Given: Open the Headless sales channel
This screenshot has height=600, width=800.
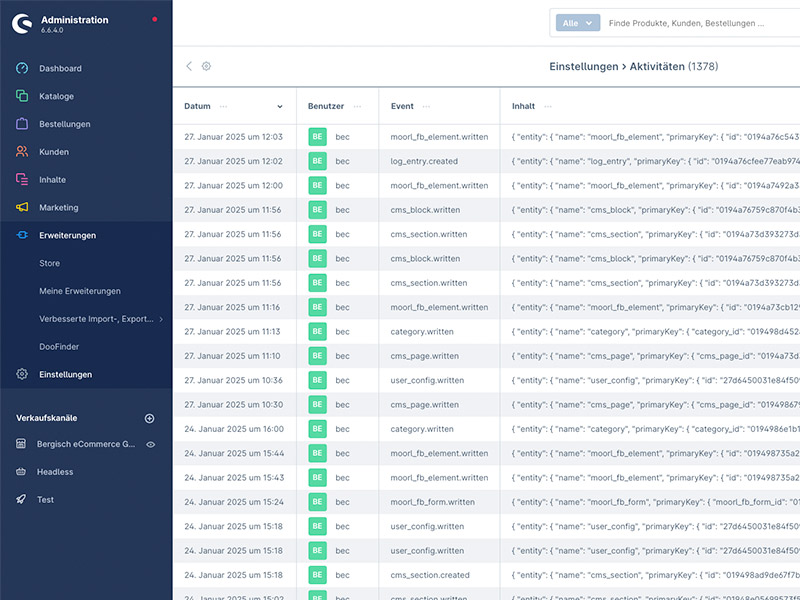Looking at the screenshot, I should 55,472.
